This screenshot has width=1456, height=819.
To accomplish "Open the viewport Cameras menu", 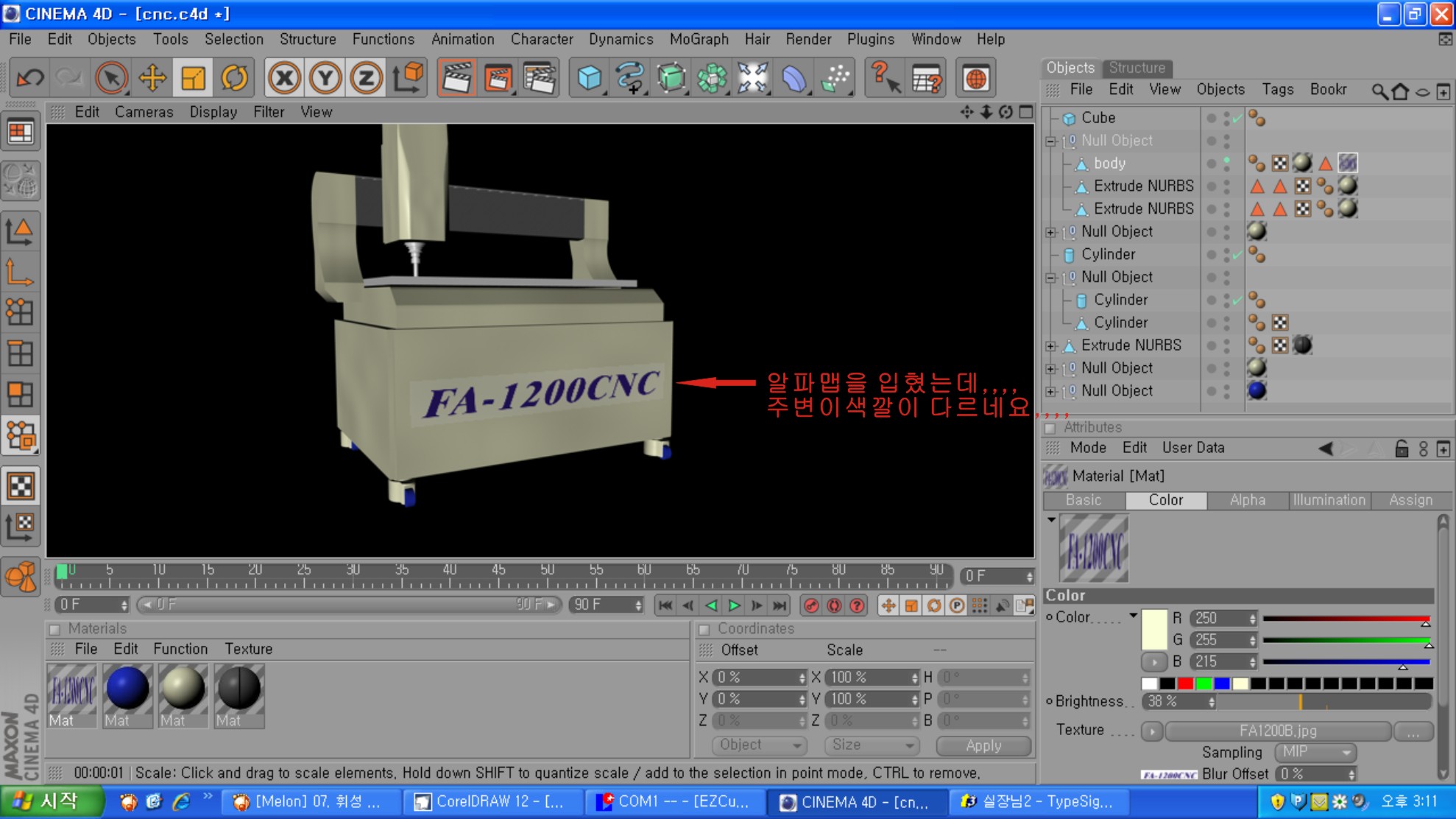I will tap(144, 112).
